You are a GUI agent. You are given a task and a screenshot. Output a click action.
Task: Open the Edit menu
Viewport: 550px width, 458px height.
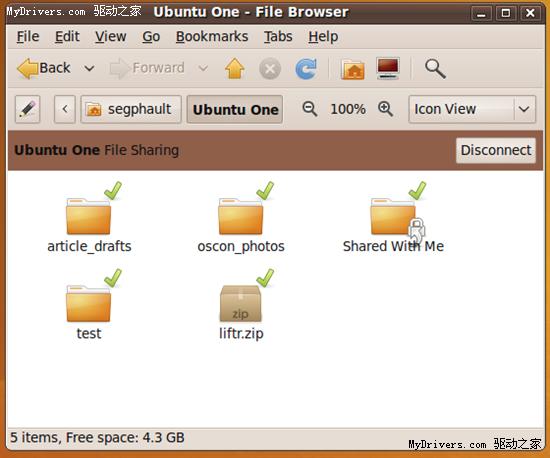coord(67,36)
